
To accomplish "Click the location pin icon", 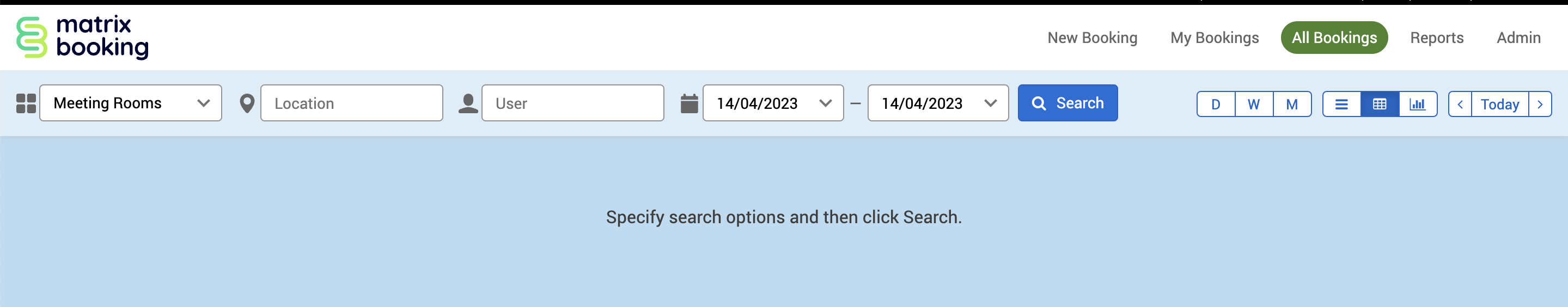I will (x=247, y=103).
